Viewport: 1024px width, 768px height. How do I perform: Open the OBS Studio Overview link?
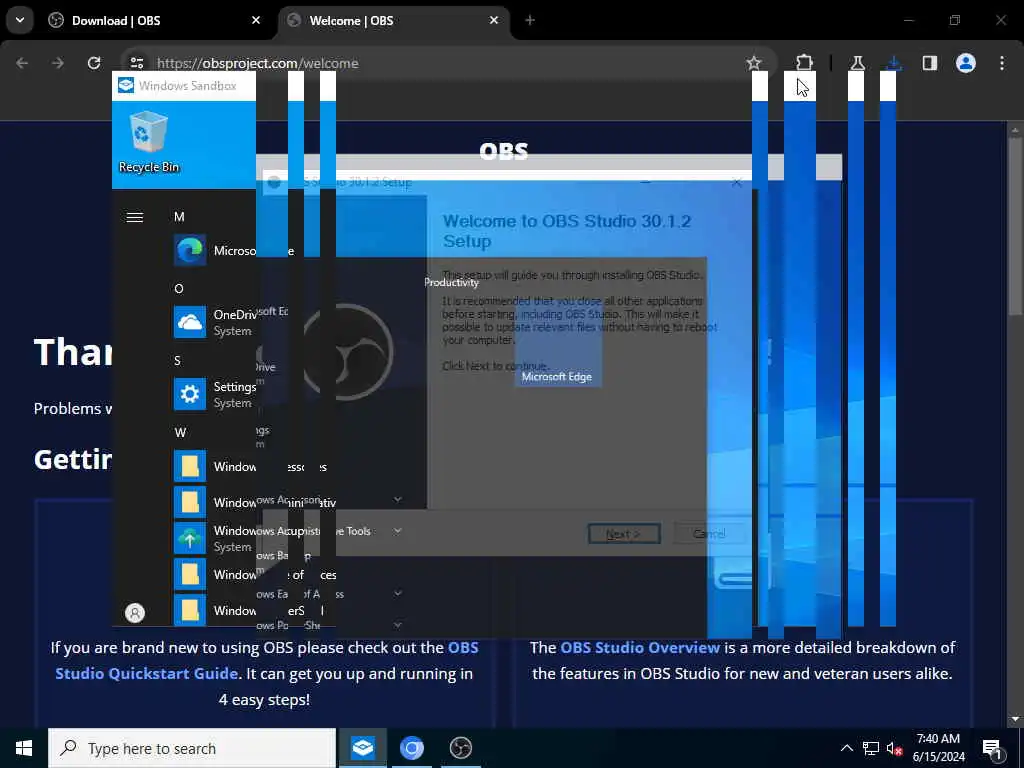(x=640, y=647)
